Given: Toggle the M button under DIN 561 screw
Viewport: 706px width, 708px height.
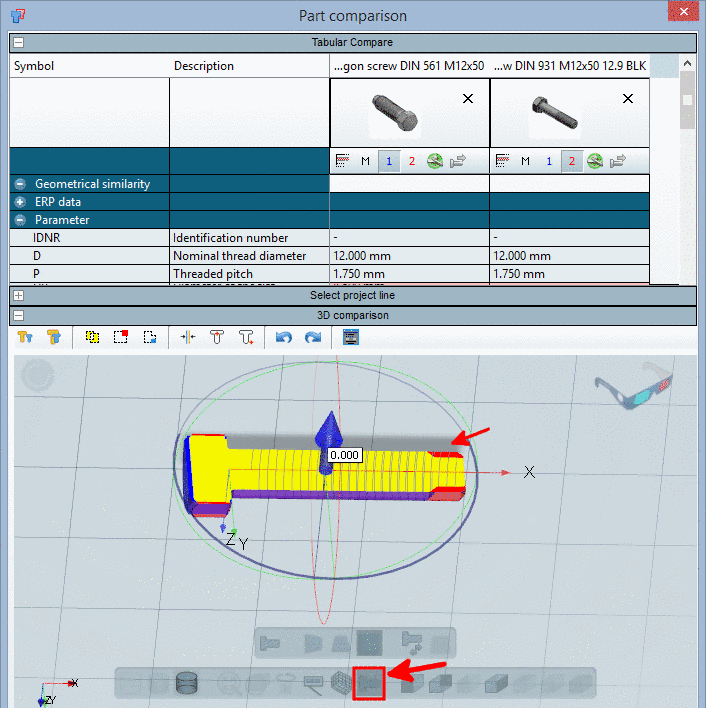Looking at the screenshot, I should [x=366, y=161].
